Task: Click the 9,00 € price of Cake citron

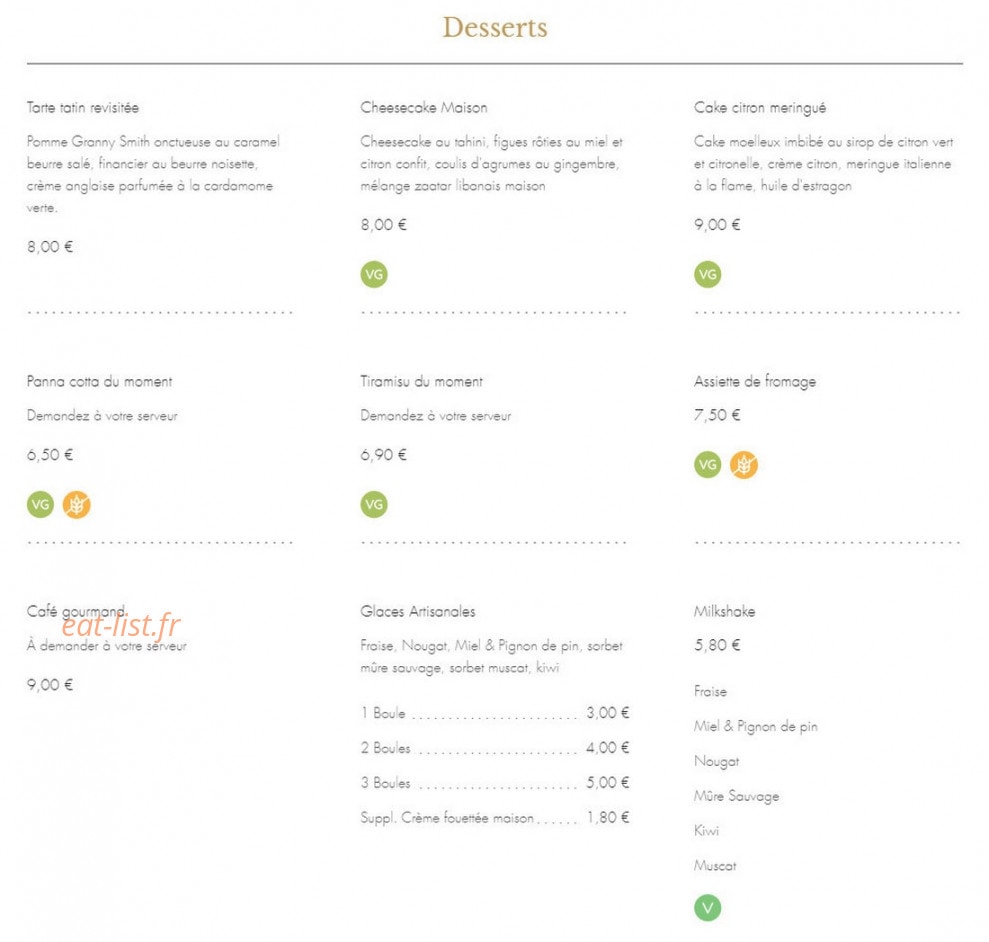Action: point(717,225)
